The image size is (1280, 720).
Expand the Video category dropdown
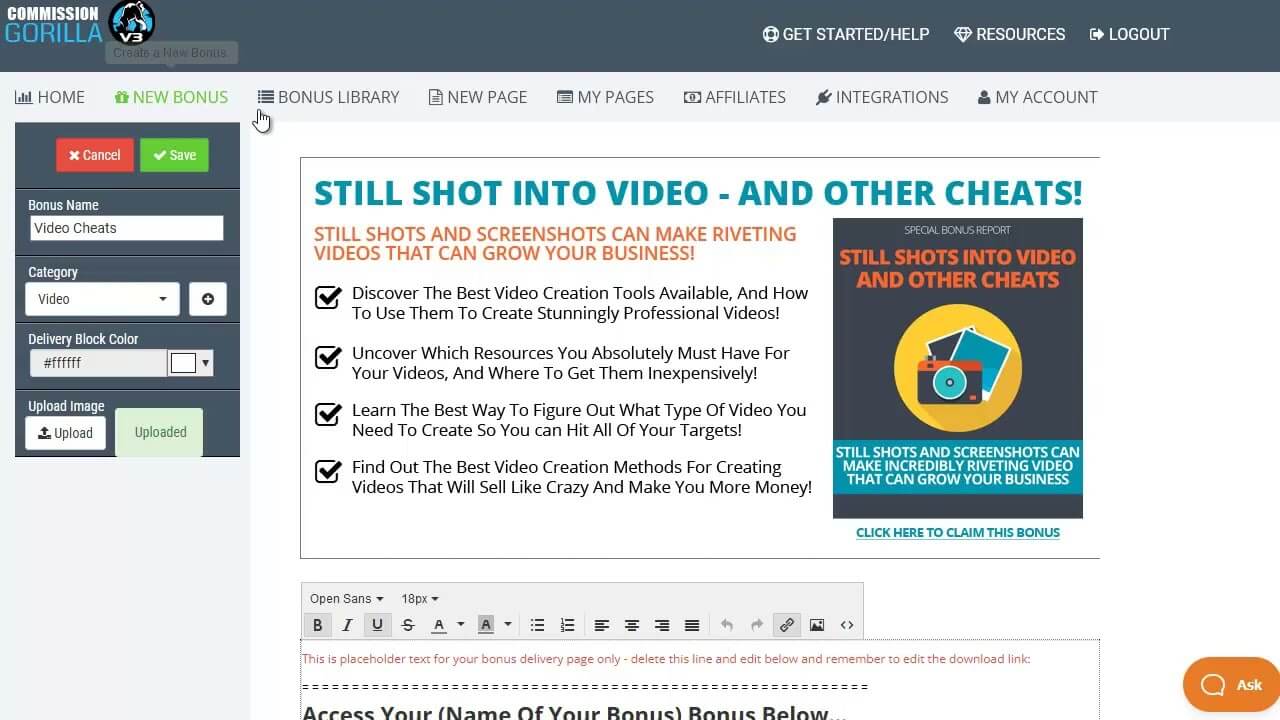102,299
